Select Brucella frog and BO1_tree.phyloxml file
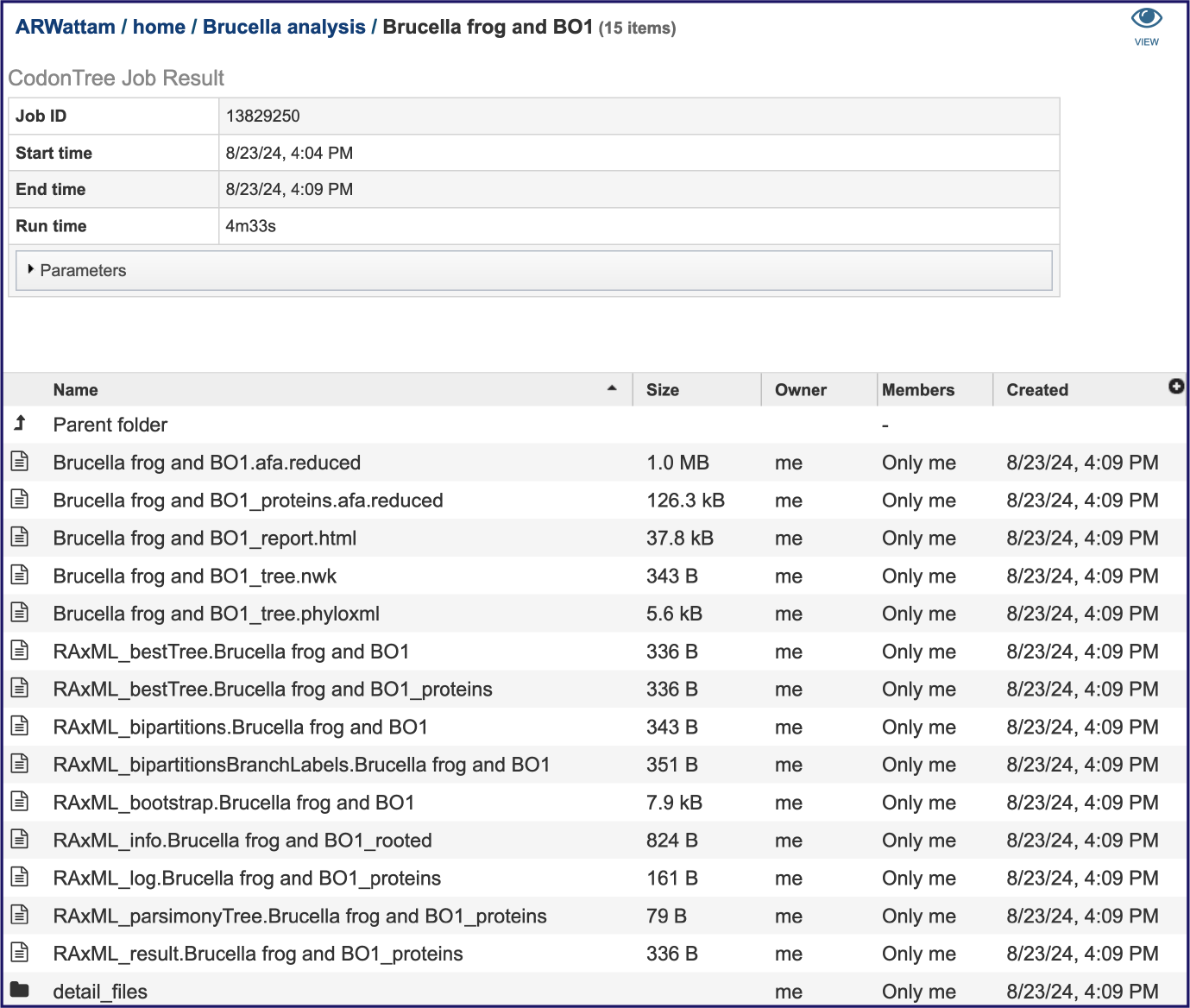The width and height of the screenshot is (1190, 1008). [595, 614]
